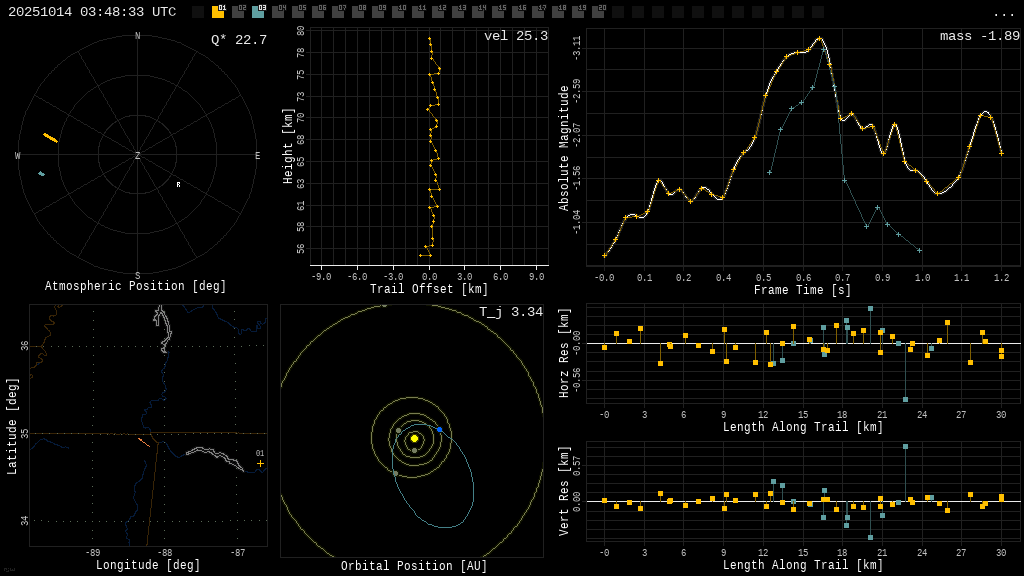The width and height of the screenshot is (1024, 576).
Task: Click the teal meteor track in polar plot
Action: [x=41, y=174]
